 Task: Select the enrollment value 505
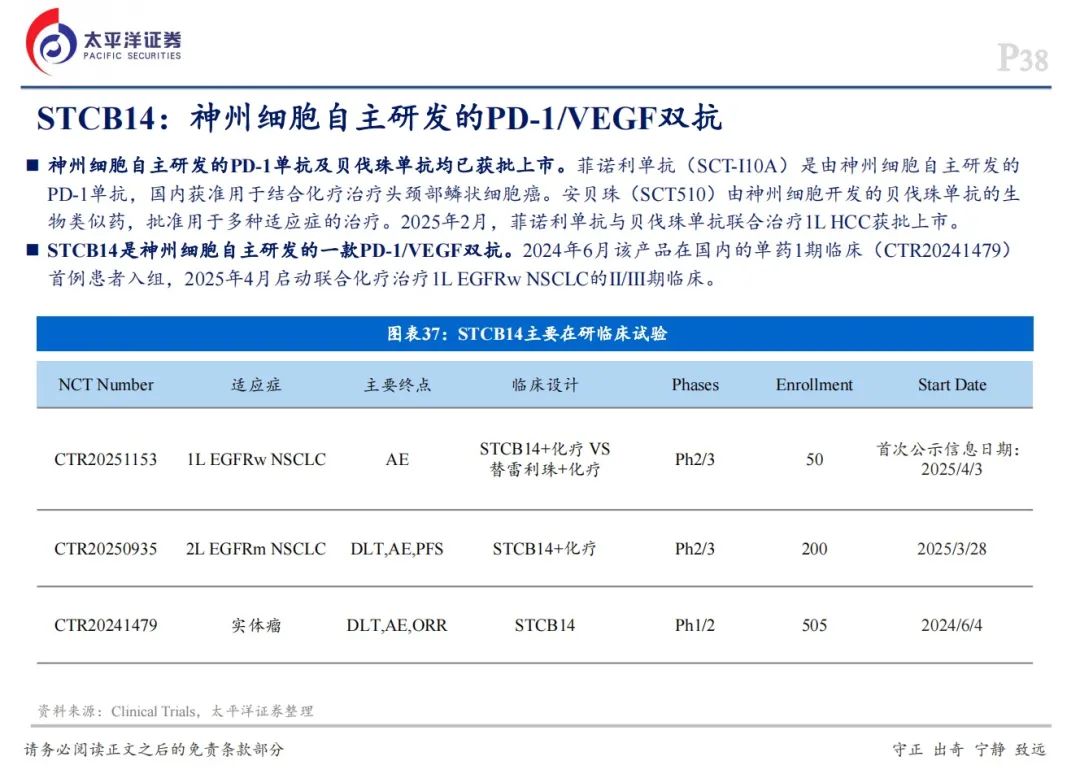point(814,625)
